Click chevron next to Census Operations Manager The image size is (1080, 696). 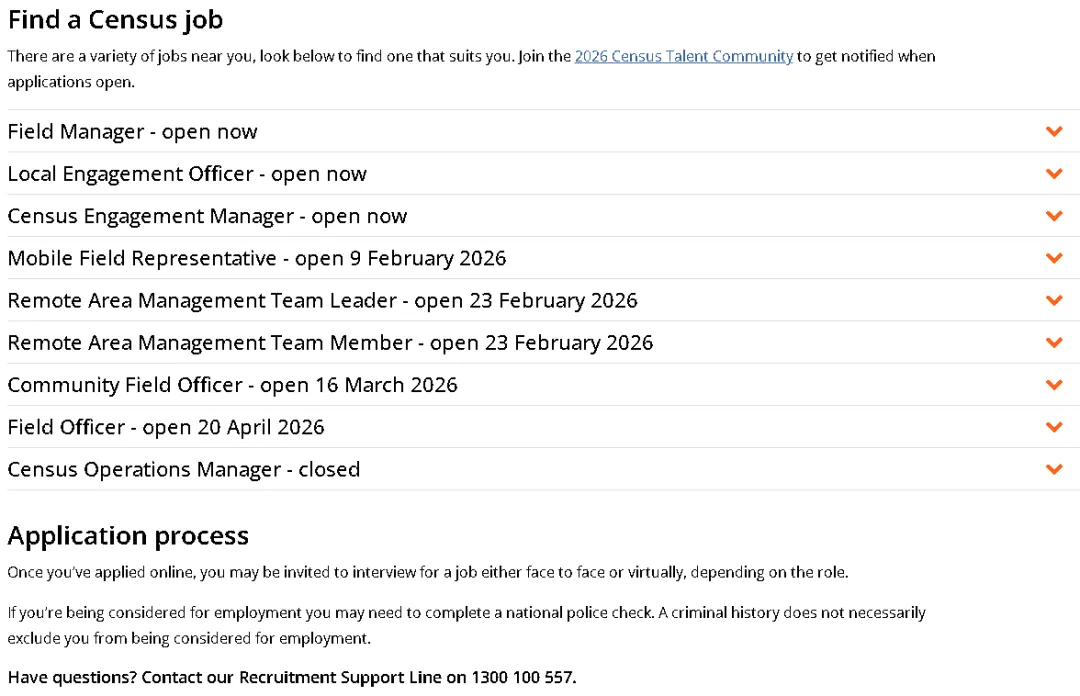pyautogui.click(x=1054, y=469)
